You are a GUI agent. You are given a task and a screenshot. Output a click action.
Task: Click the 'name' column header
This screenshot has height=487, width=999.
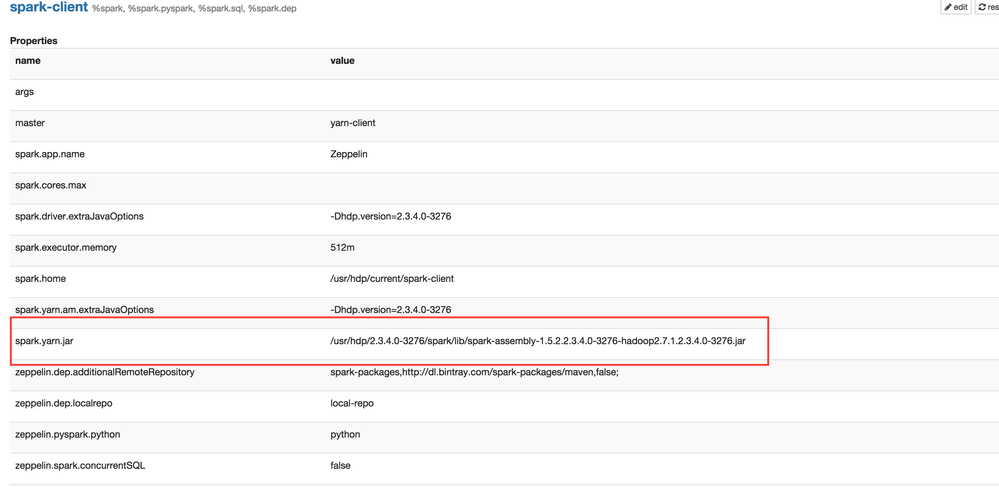[28, 61]
